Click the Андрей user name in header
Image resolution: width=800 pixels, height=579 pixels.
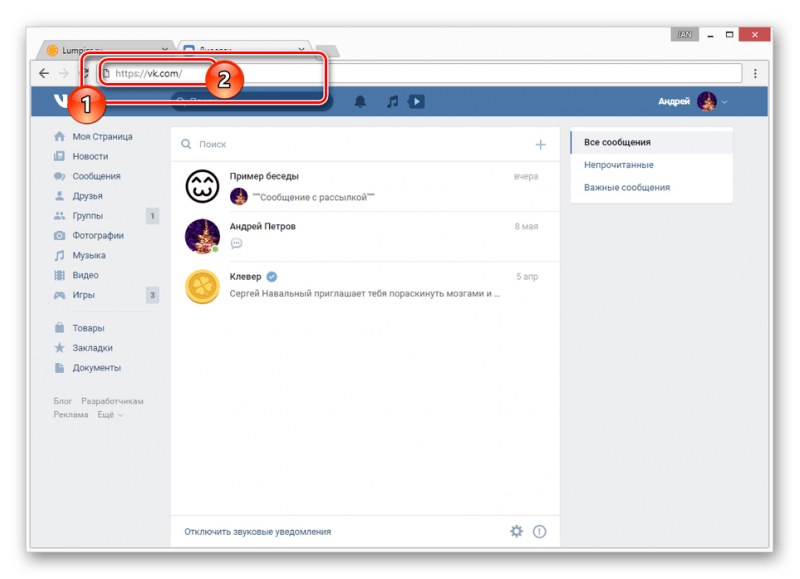point(673,102)
